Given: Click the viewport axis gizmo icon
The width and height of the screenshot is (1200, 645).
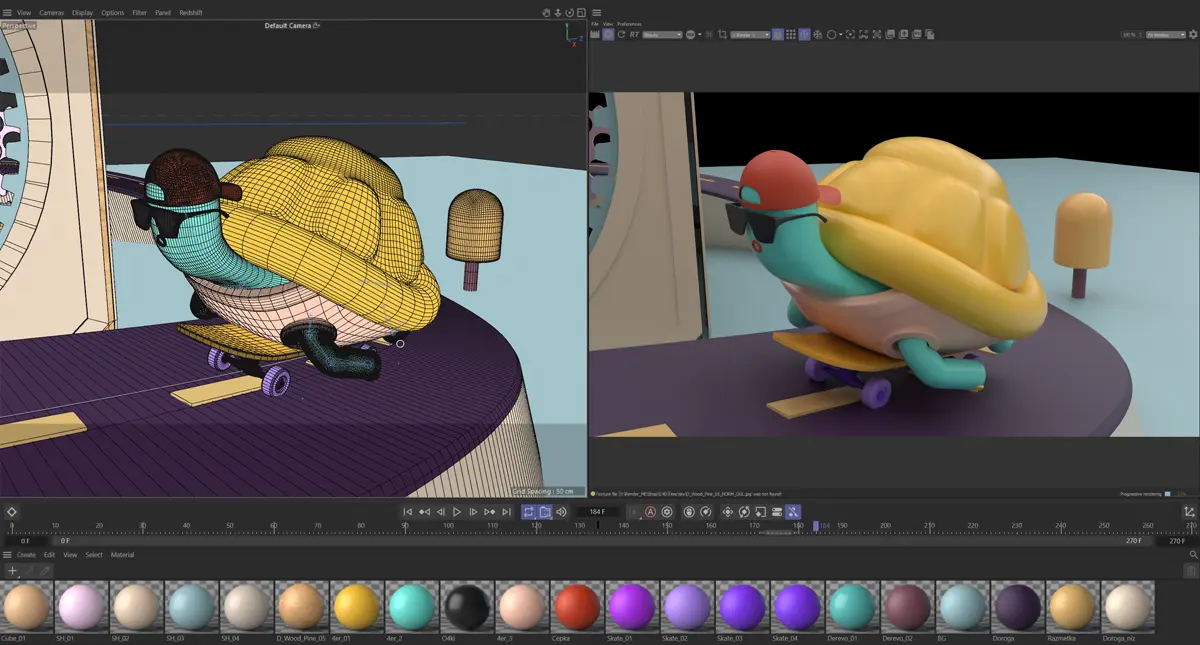Looking at the screenshot, I should click(x=573, y=34).
